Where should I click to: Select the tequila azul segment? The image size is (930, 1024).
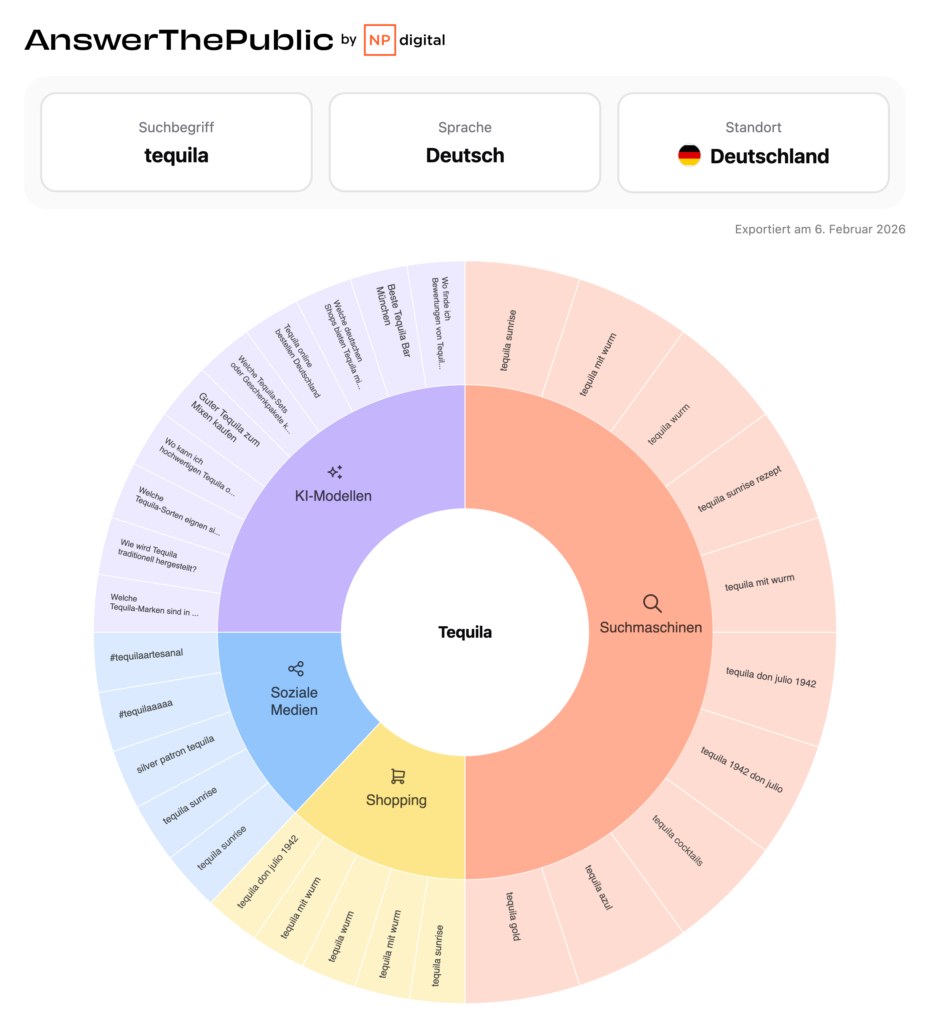click(x=598, y=888)
